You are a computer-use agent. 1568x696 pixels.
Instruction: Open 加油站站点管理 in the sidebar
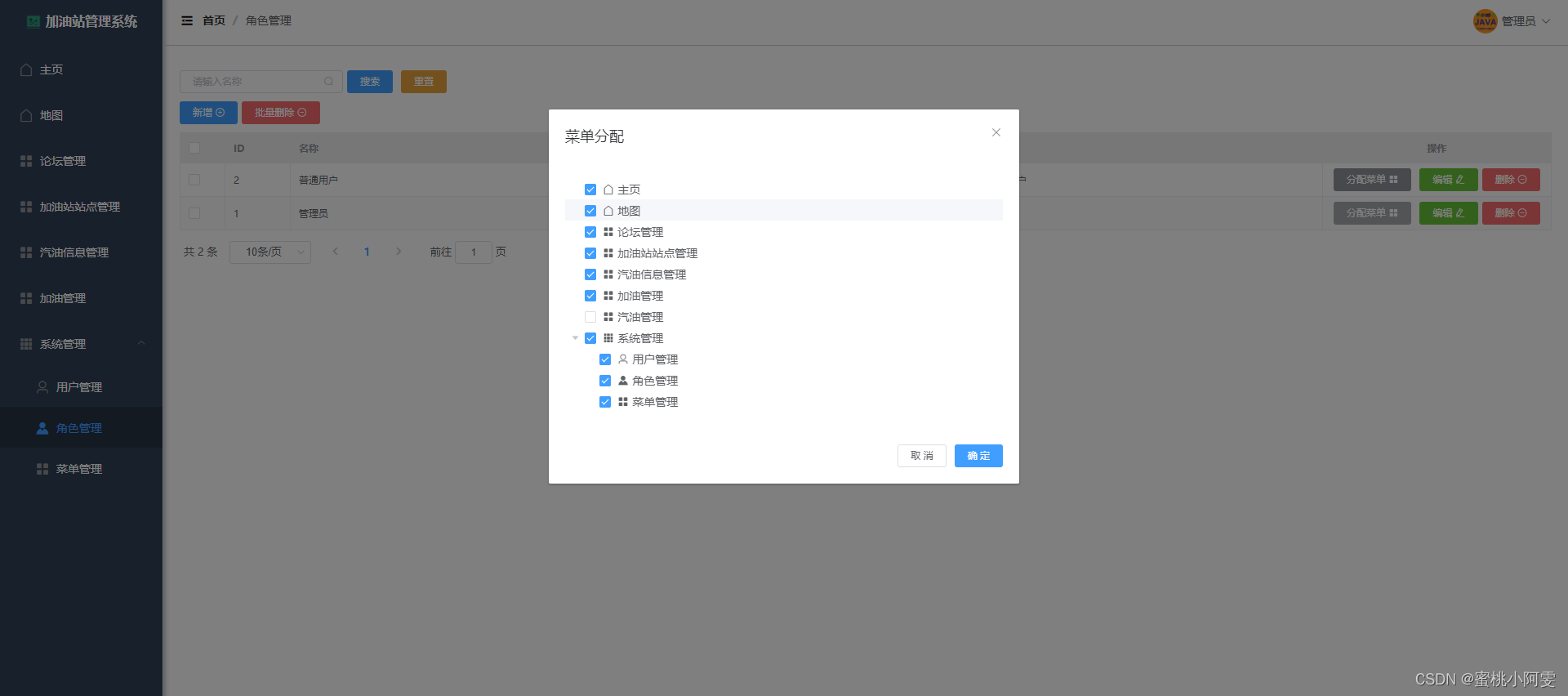81,207
